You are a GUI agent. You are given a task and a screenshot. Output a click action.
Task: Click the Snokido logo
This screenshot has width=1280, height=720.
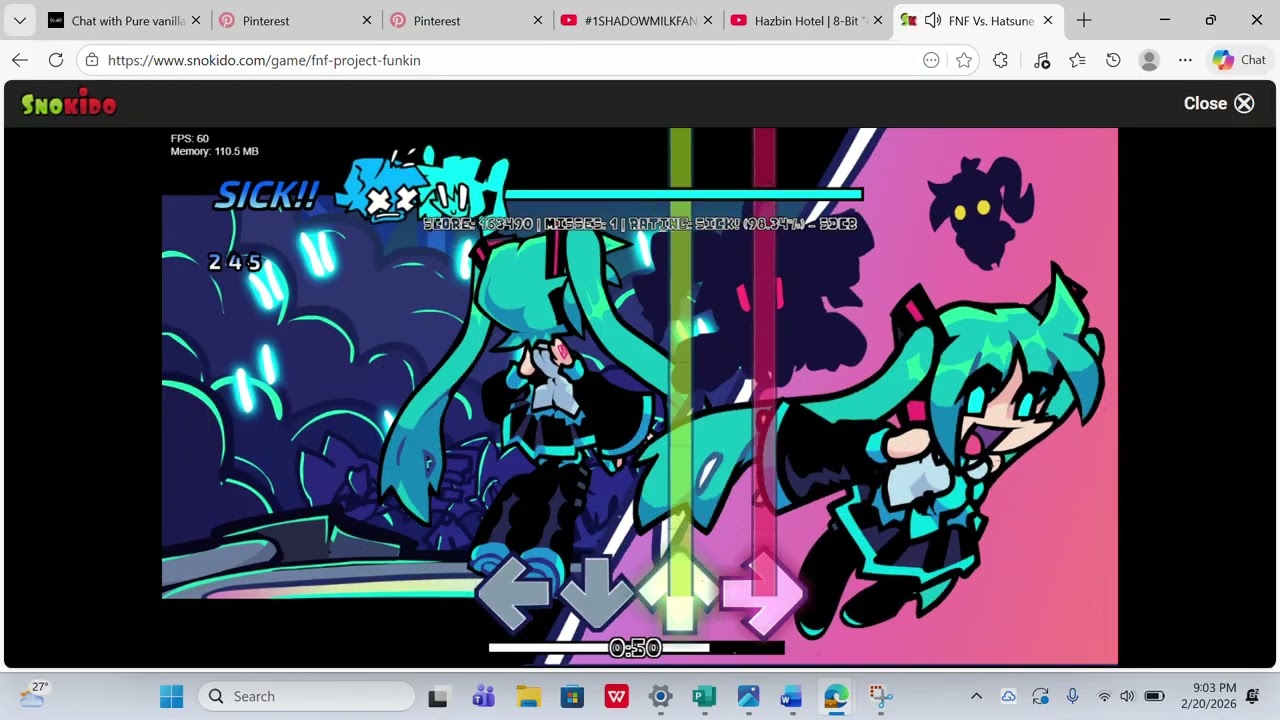(x=69, y=104)
